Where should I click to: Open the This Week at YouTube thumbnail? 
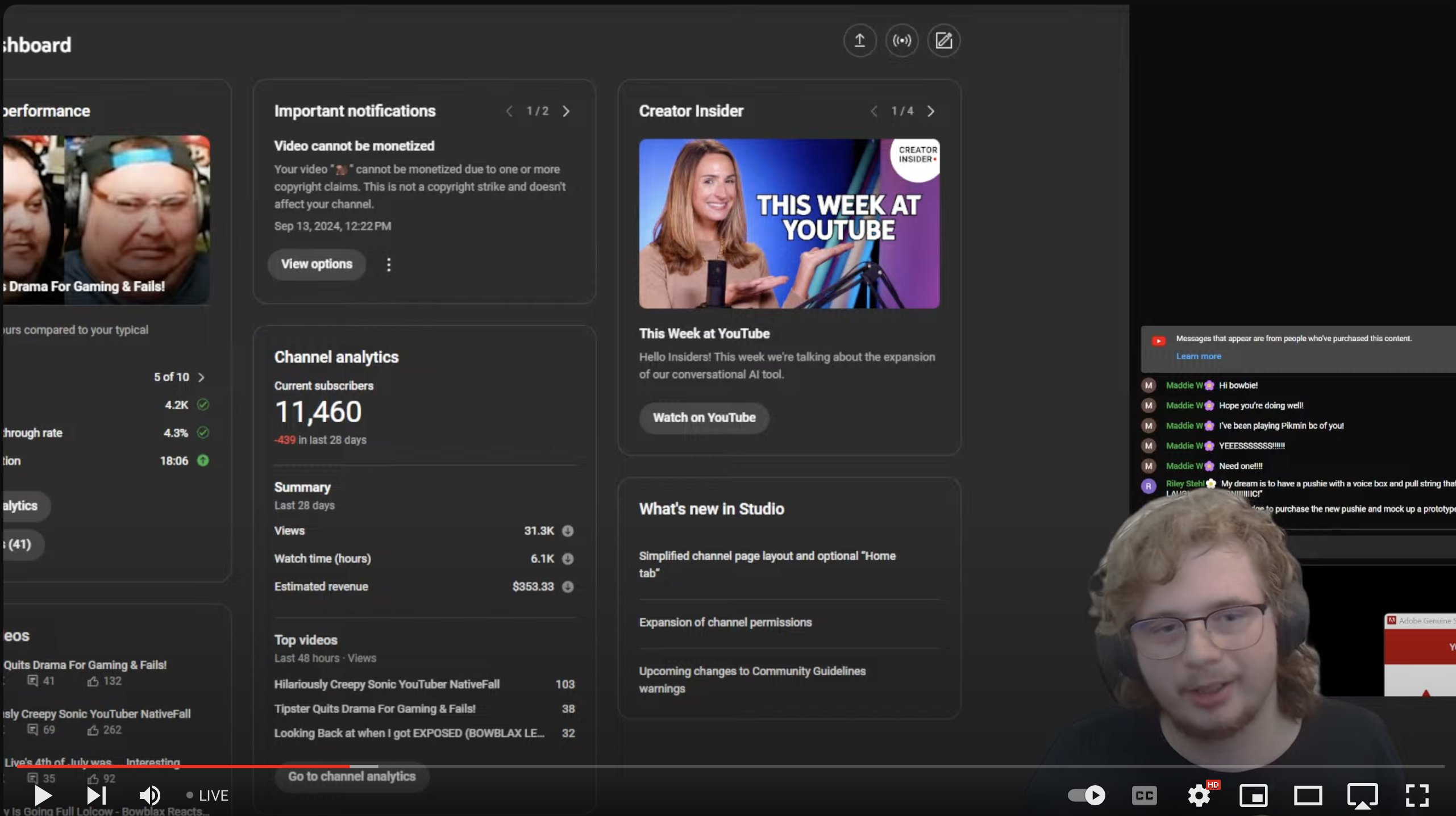789,223
